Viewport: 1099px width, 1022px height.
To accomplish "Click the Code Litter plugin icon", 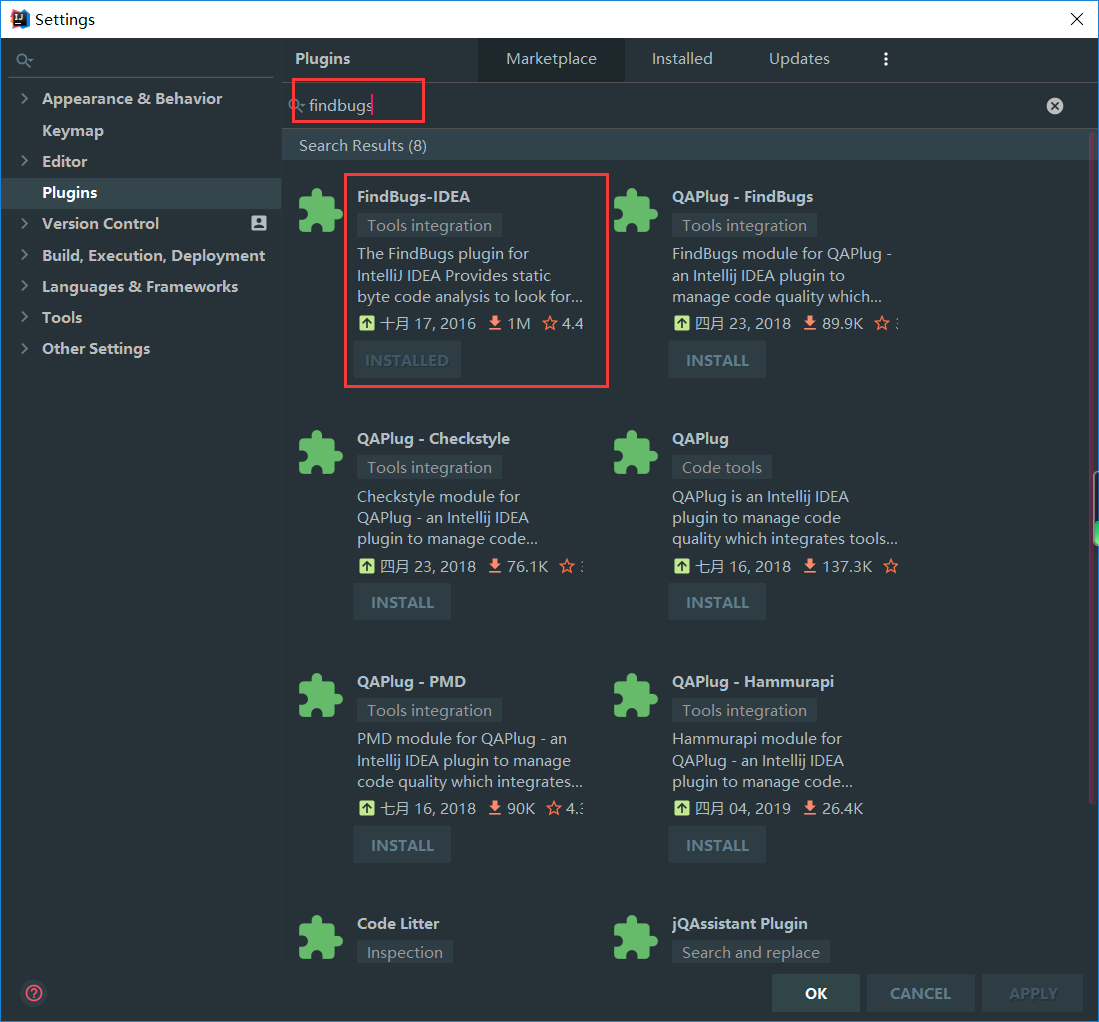I will [320, 938].
